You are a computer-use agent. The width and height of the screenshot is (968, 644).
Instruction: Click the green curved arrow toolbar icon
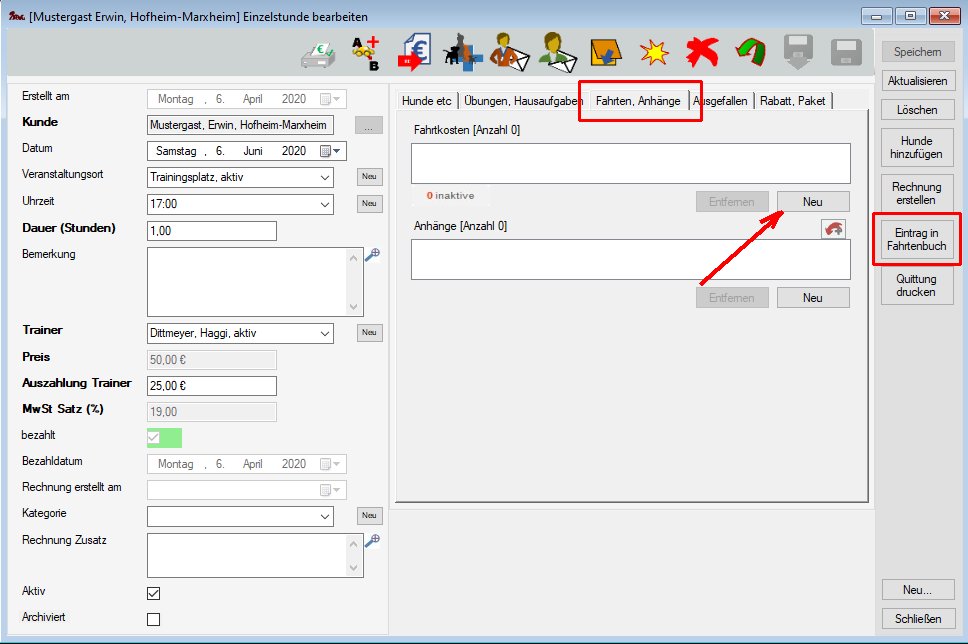(749, 52)
